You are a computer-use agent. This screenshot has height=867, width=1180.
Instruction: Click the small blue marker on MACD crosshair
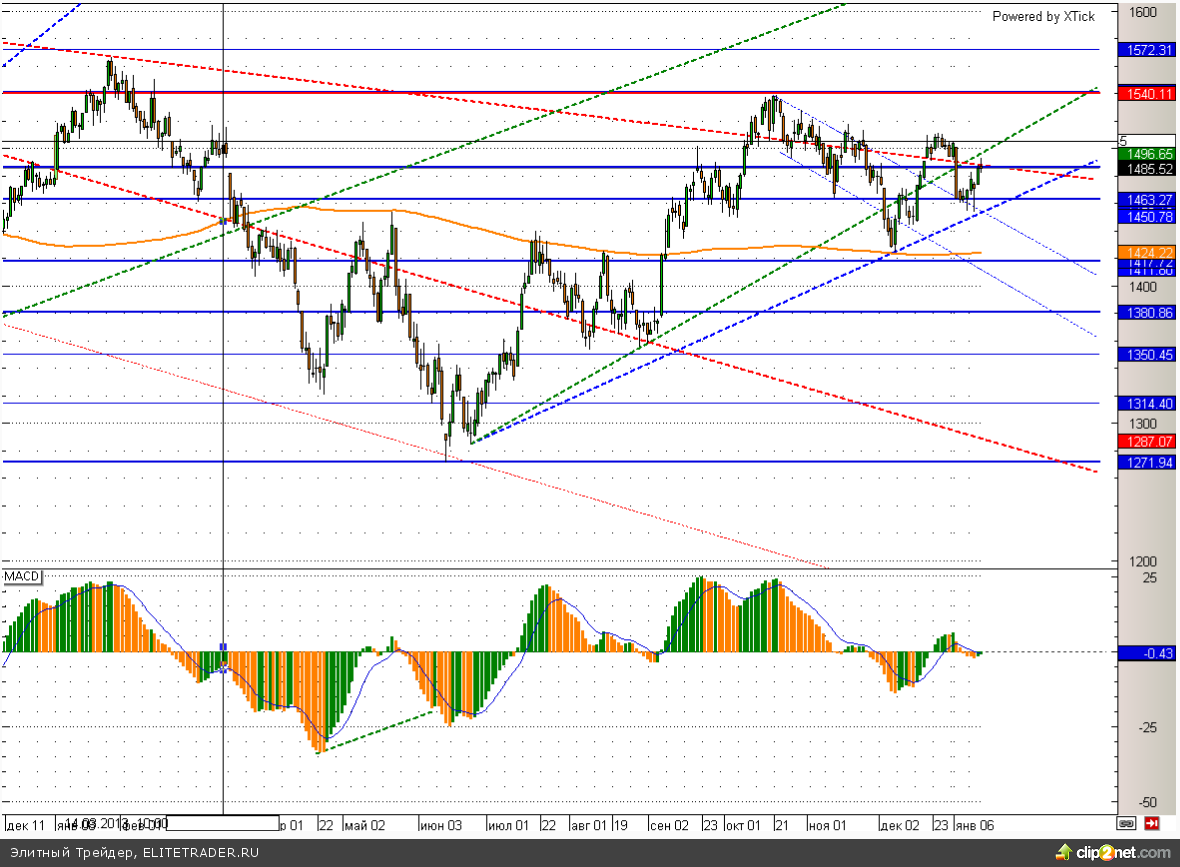(223, 647)
